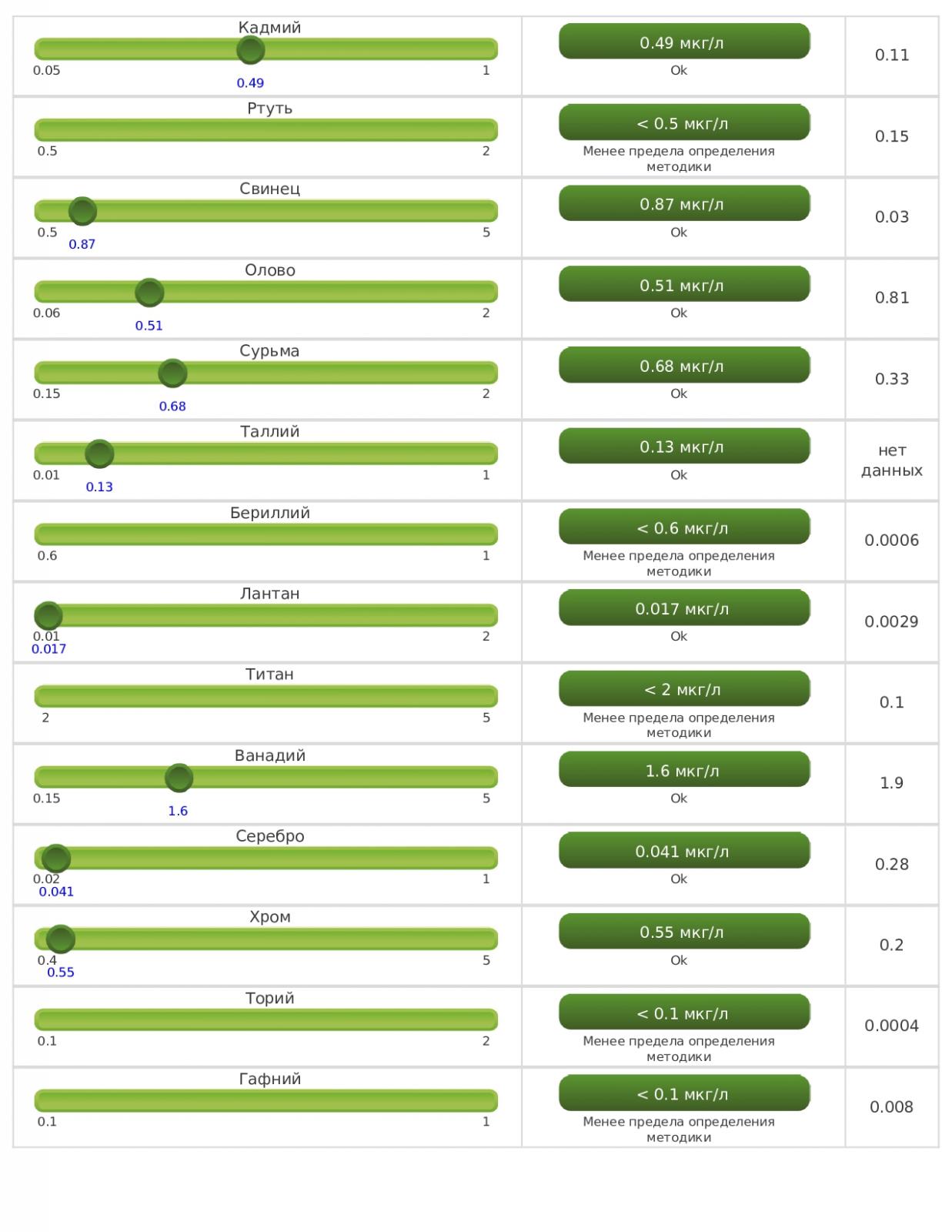This screenshot has width=952, height=1232.
Task: Click the < 2 мкг/л titanium badge
Action: tap(684, 689)
